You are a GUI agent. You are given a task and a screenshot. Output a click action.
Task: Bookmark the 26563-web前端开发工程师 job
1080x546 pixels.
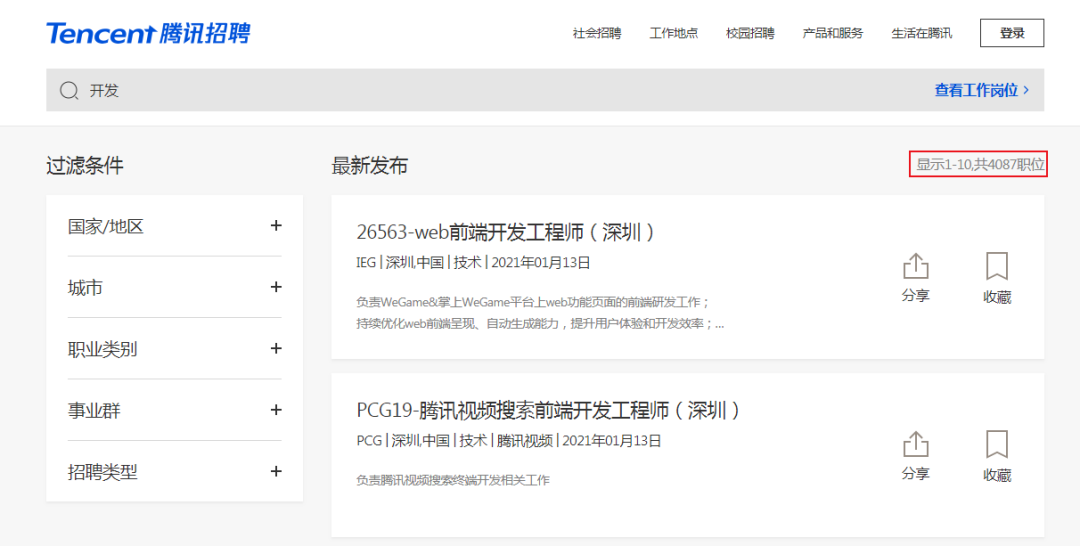[997, 278]
